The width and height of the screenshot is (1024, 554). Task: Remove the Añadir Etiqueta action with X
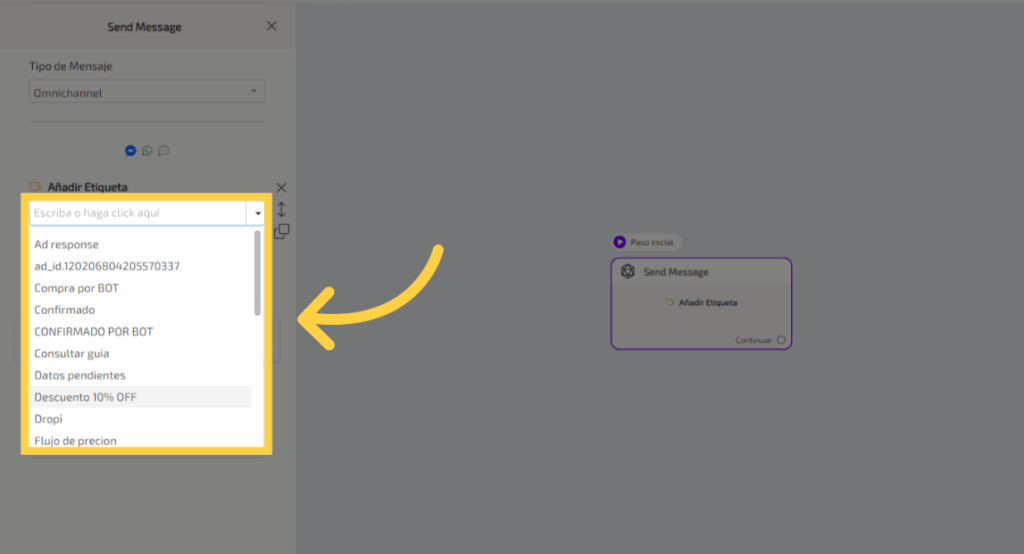[x=281, y=188]
